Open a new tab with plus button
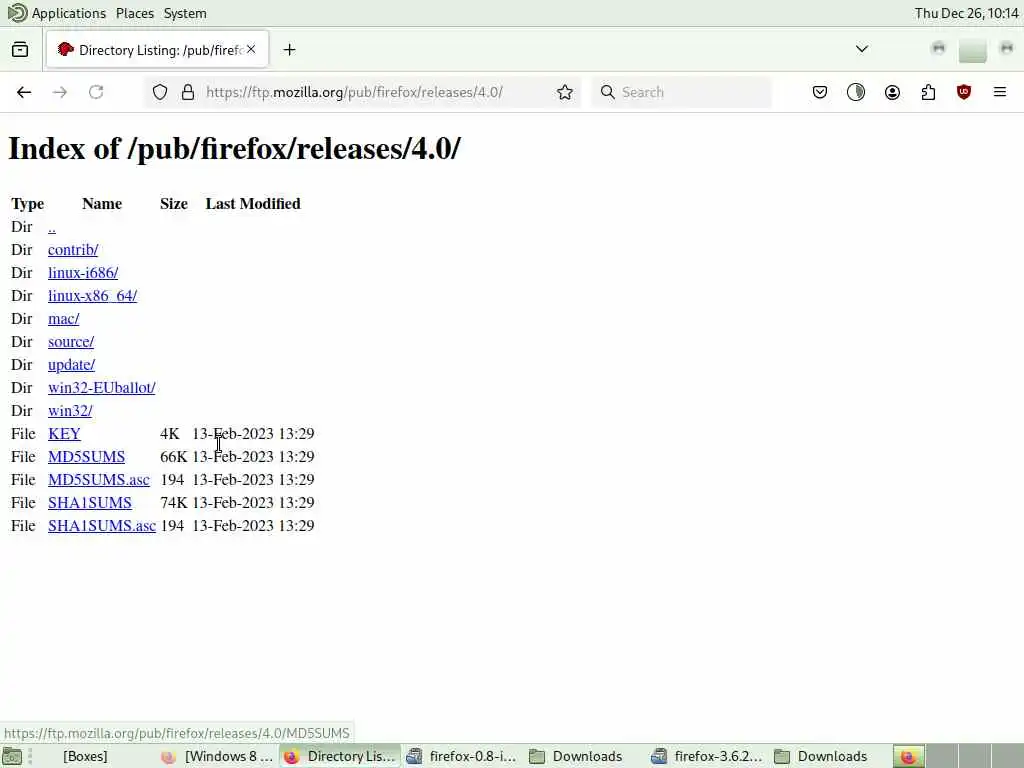 pos(289,50)
